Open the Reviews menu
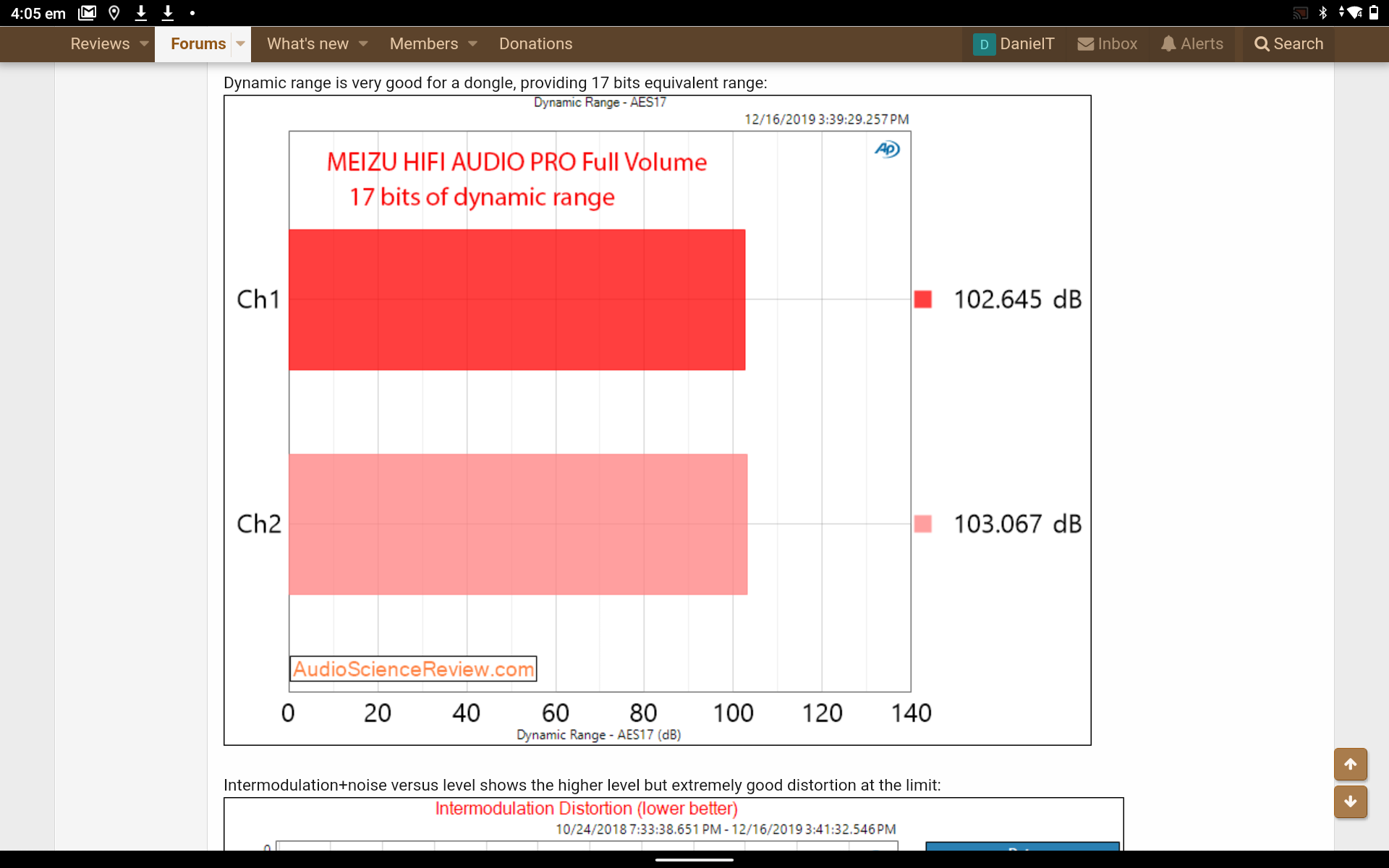The width and height of the screenshot is (1389, 868). click(100, 43)
